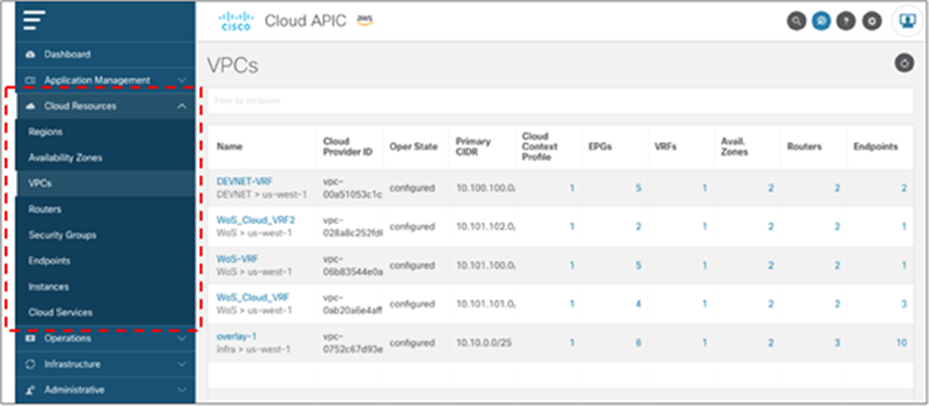
Task: Click Routers count 3 for overlay-1
Action: point(837,343)
